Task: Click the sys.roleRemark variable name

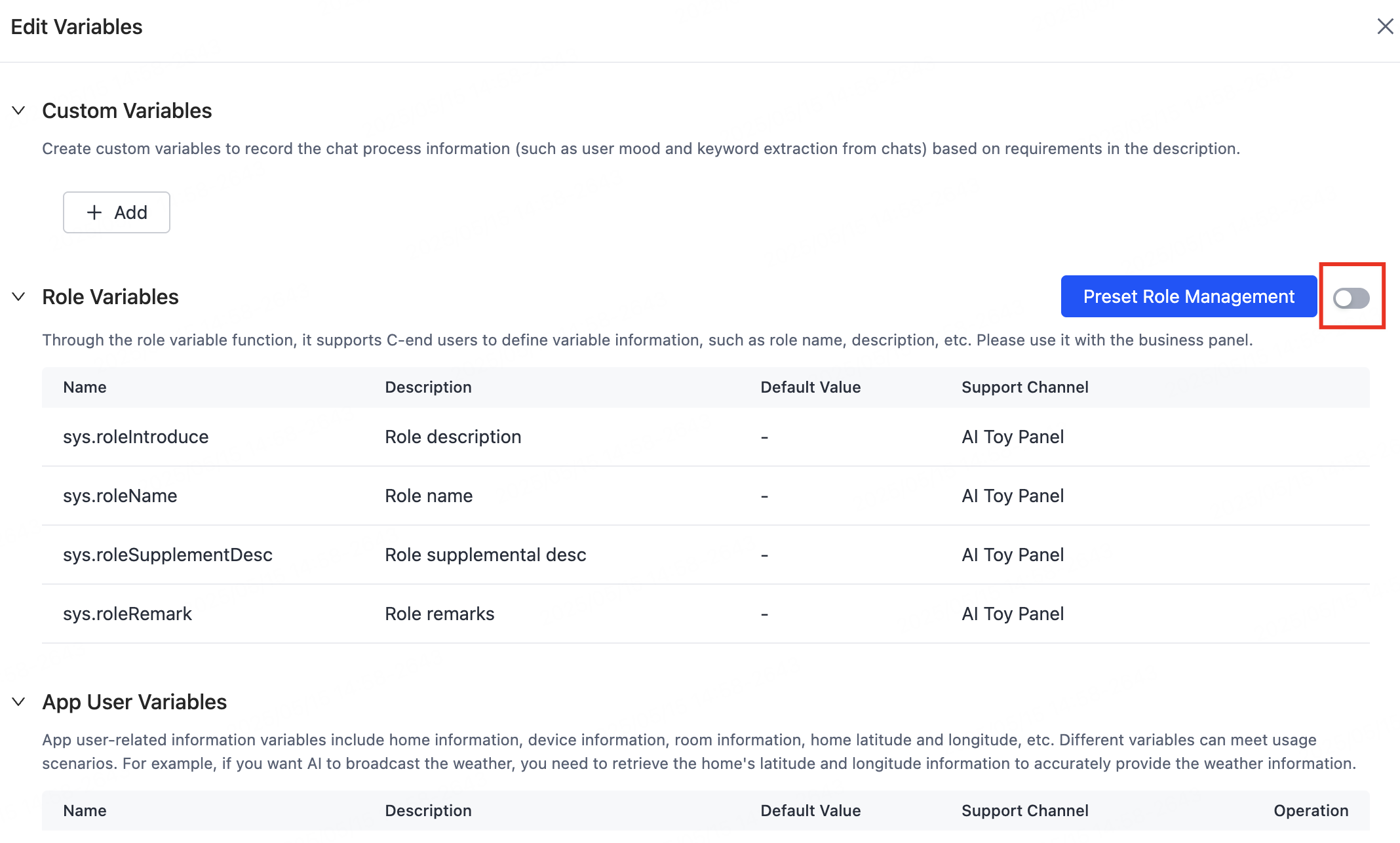Action: 127,614
